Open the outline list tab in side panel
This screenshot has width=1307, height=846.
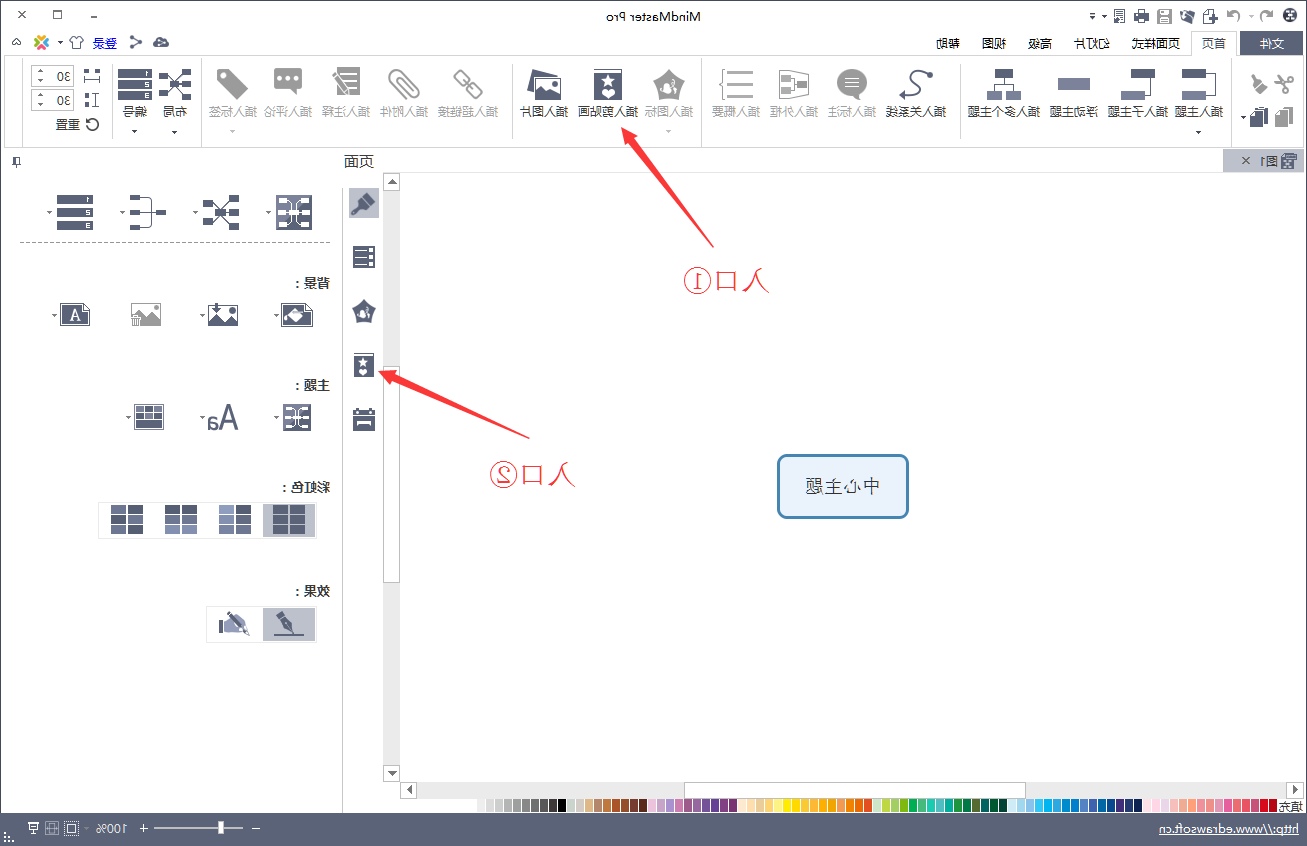364,257
